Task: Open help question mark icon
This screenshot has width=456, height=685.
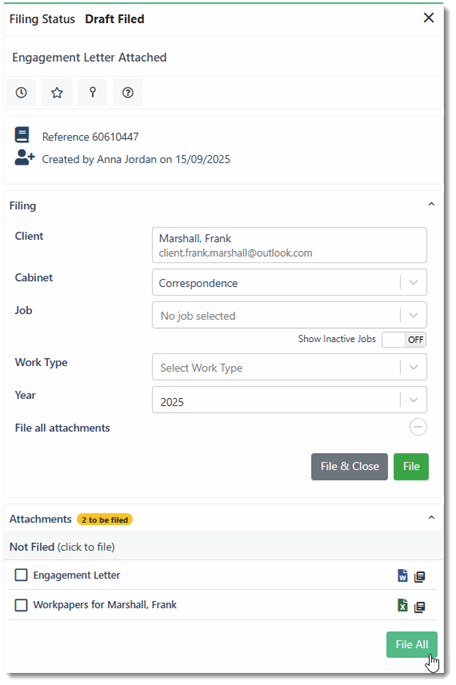Action: pyautogui.click(x=128, y=93)
